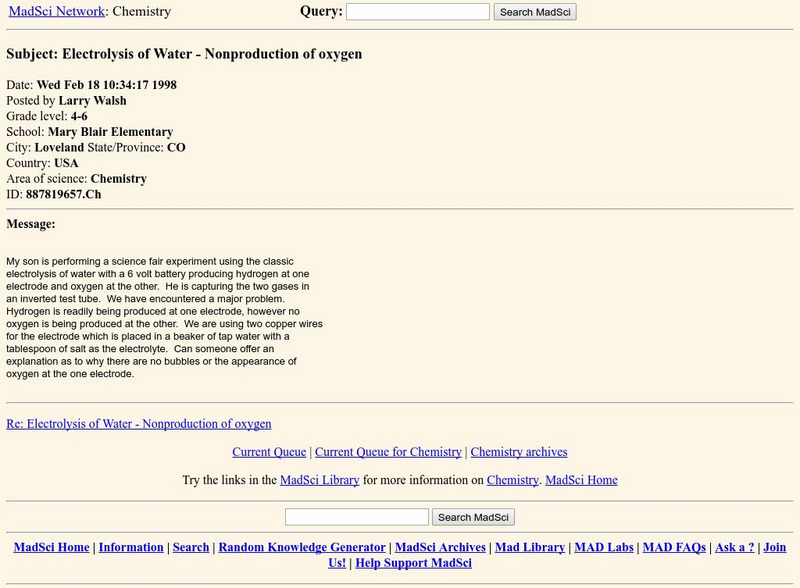Screen dimensions: 800x588
Task: Open the MadSci Archives footer link
Action: tap(440, 547)
